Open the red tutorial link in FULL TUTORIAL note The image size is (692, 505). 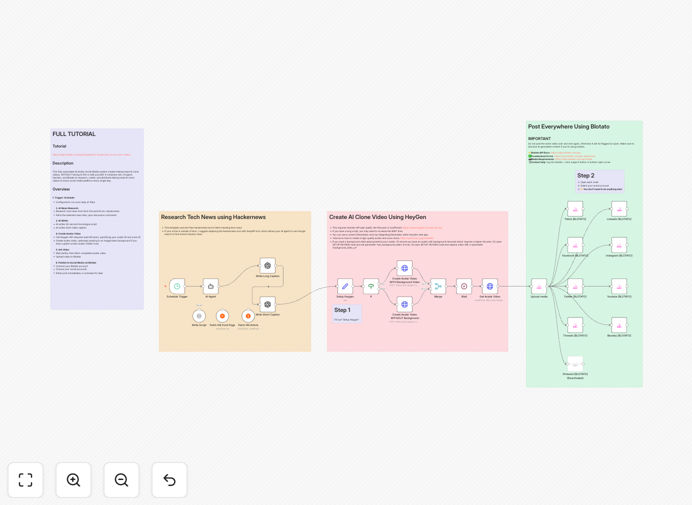click(x=92, y=155)
